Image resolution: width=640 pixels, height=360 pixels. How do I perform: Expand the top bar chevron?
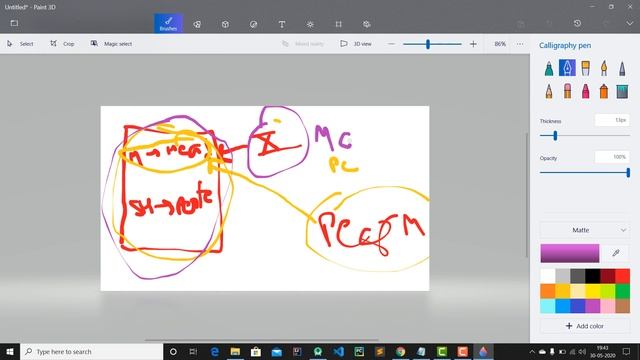coord(629,23)
